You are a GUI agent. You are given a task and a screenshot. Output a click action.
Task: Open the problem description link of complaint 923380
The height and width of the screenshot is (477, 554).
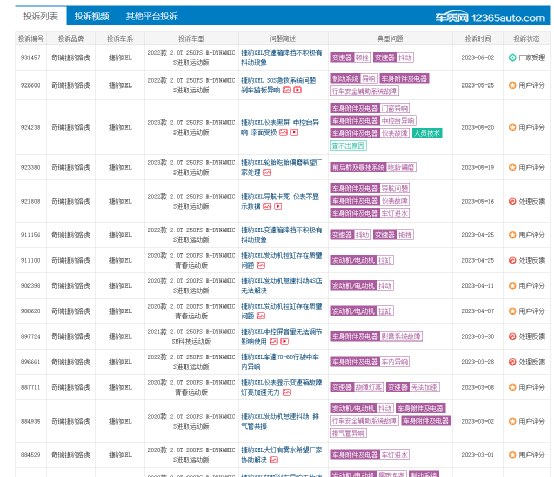coord(282,167)
